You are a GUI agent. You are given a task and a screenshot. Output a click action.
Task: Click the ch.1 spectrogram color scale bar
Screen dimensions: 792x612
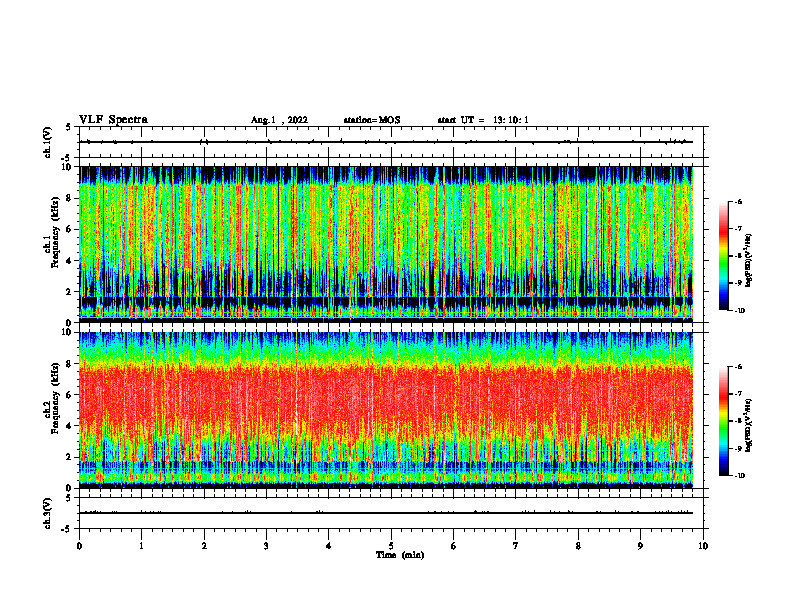click(723, 256)
